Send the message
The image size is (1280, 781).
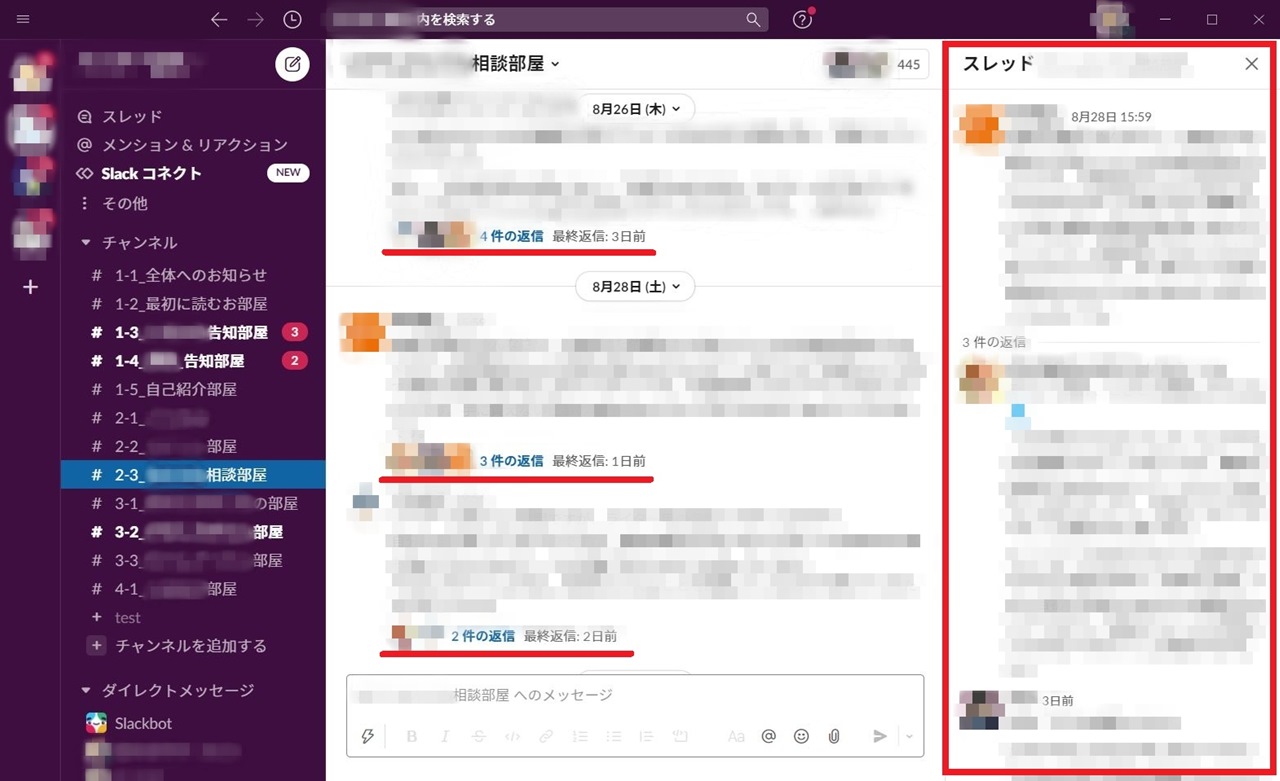[880, 736]
